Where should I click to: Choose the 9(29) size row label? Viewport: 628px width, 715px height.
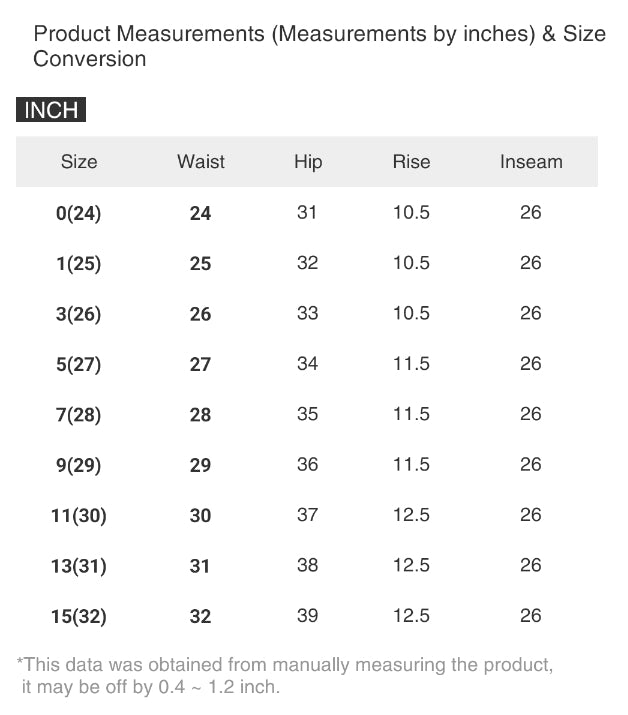[x=79, y=465]
